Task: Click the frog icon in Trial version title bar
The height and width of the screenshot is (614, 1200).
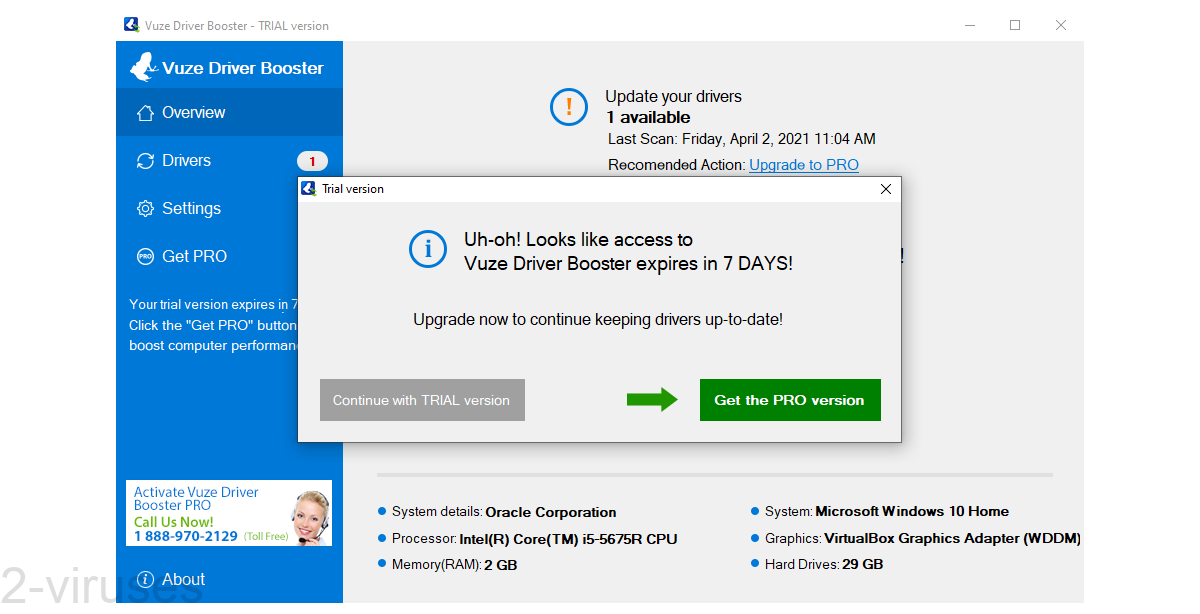Action: 309,188
